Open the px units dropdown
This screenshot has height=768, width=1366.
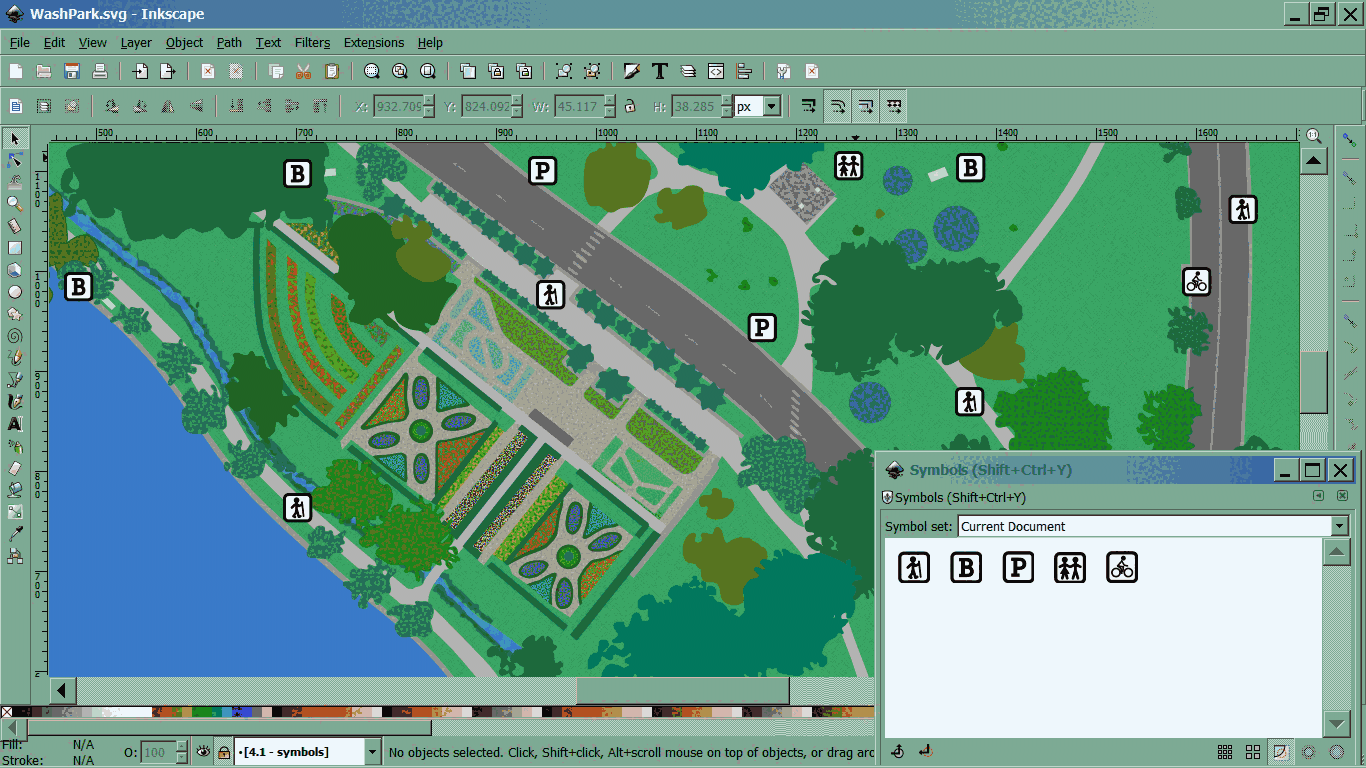coord(771,106)
